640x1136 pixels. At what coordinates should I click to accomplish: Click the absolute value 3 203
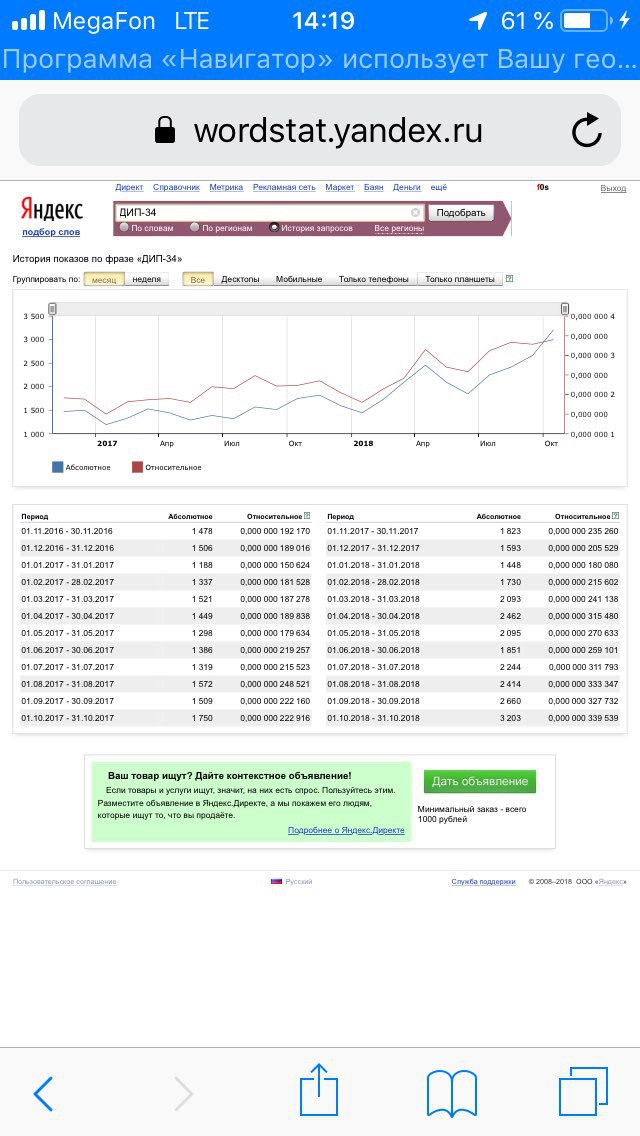click(x=509, y=718)
